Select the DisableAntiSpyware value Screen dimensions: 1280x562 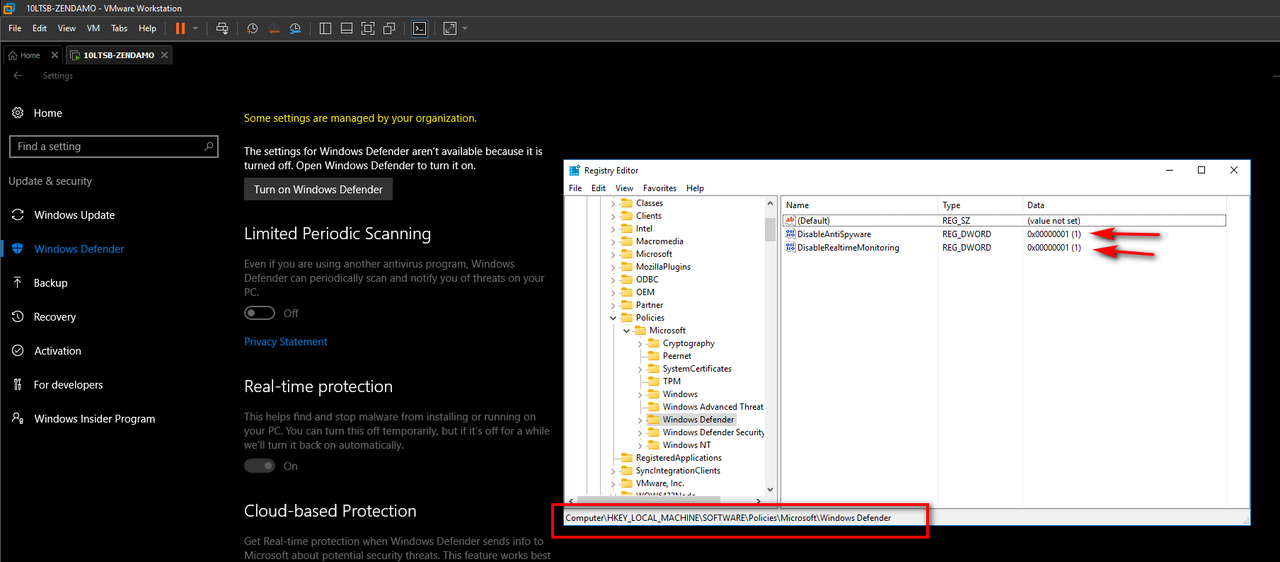click(x=834, y=234)
